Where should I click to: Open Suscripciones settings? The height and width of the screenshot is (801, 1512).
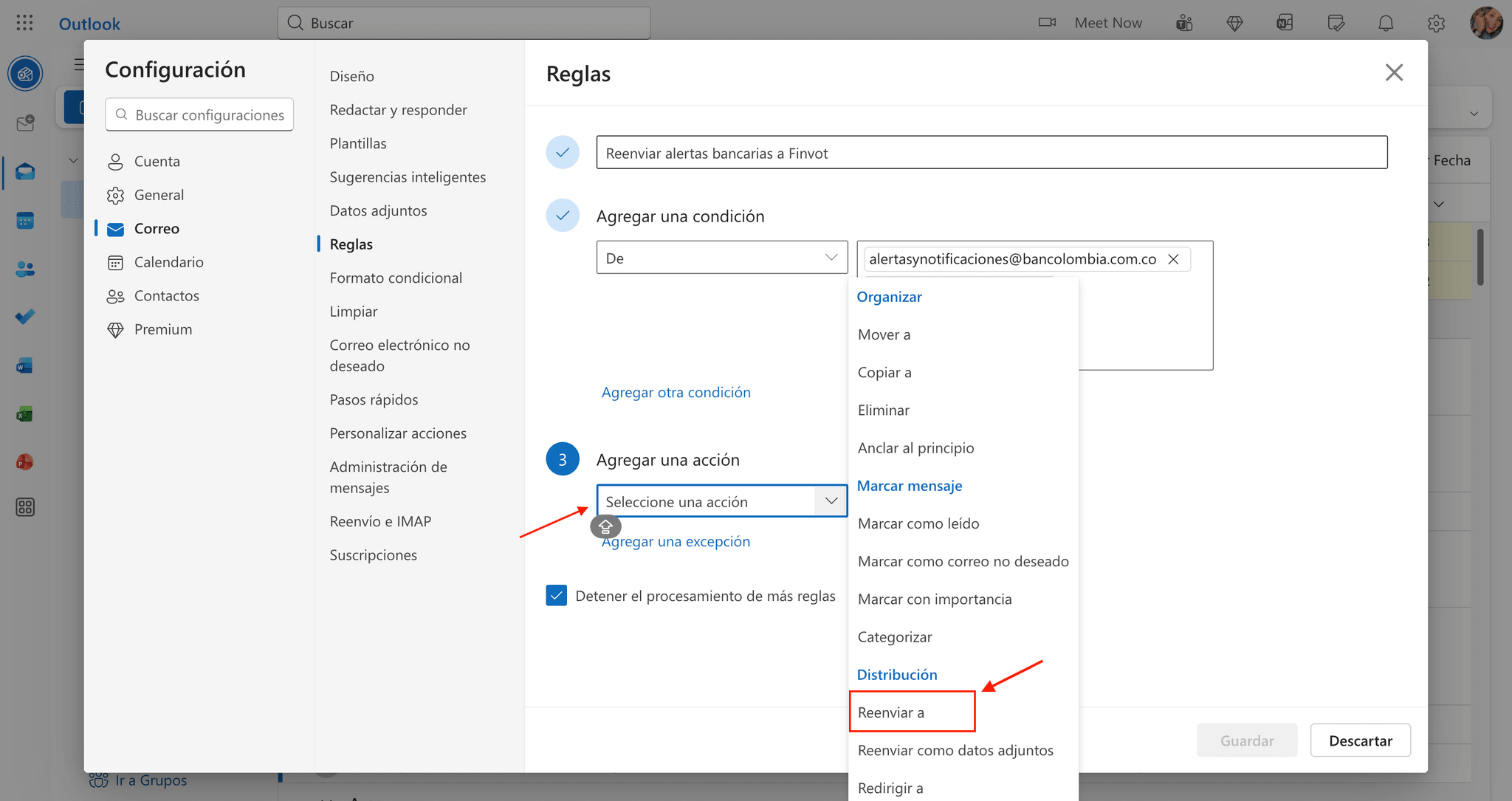(x=373, y=555)
